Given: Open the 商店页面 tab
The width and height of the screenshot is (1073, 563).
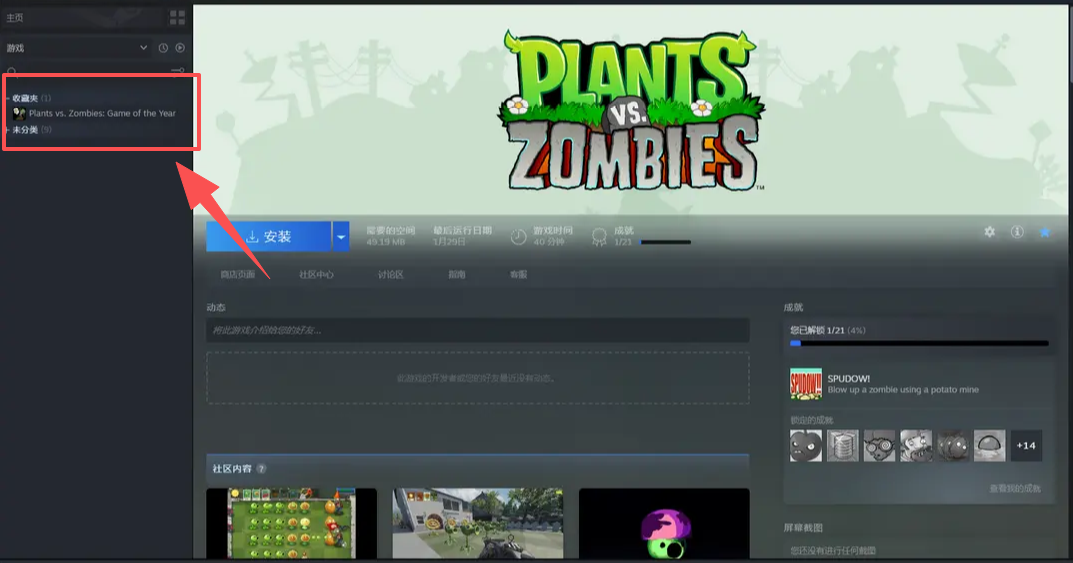Looking at the screenshot, I should [237, 274].
